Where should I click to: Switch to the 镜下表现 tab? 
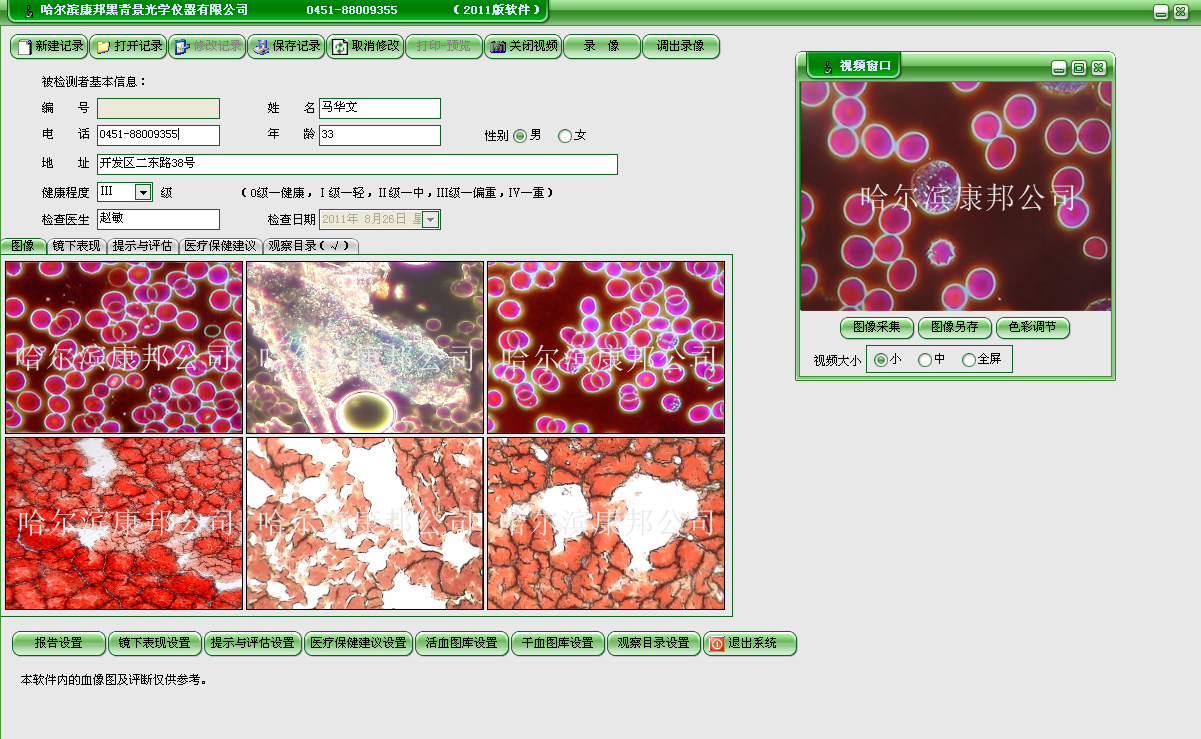[76, 246]
